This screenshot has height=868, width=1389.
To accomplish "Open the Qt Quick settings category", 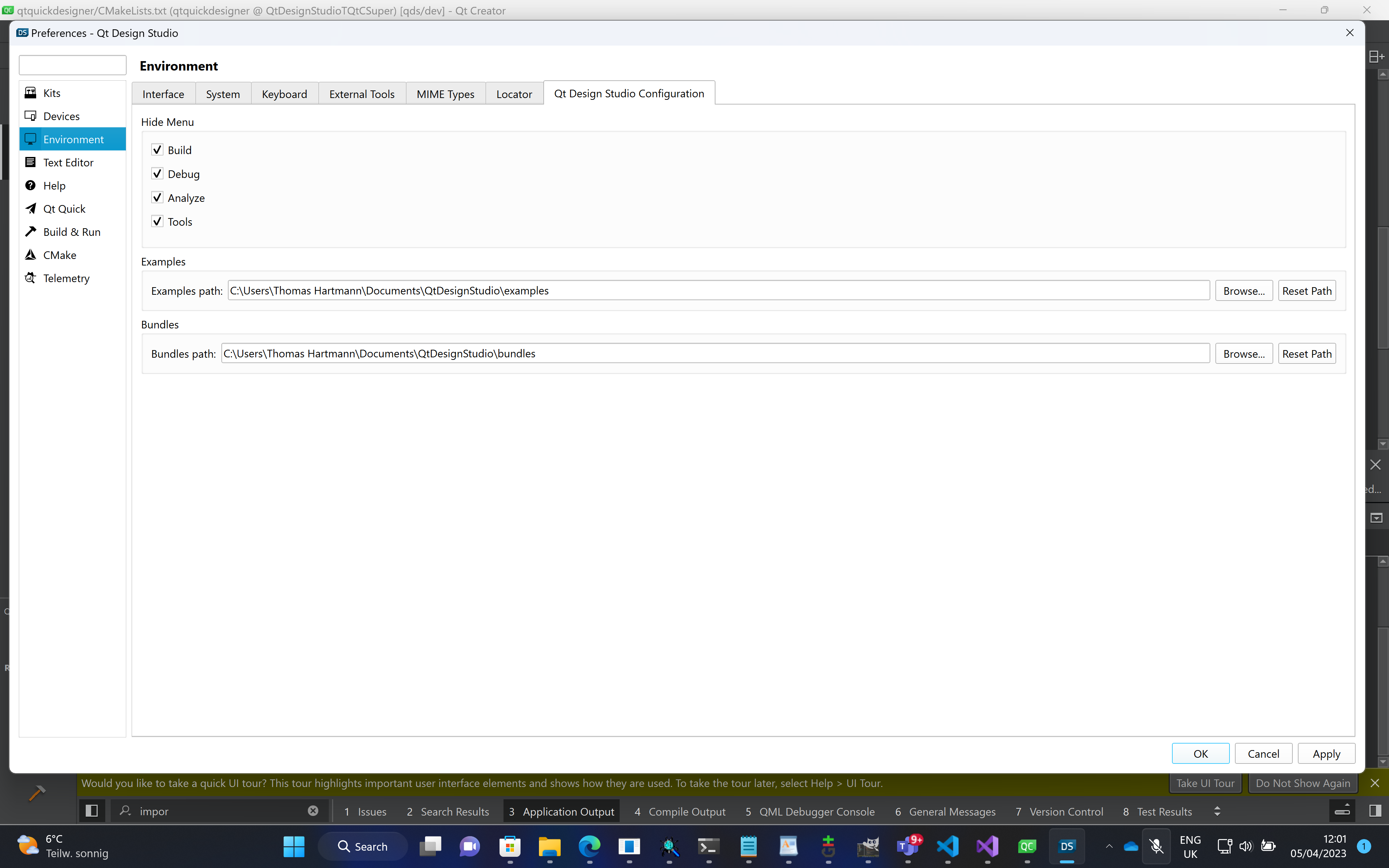I will pos(64,209).
